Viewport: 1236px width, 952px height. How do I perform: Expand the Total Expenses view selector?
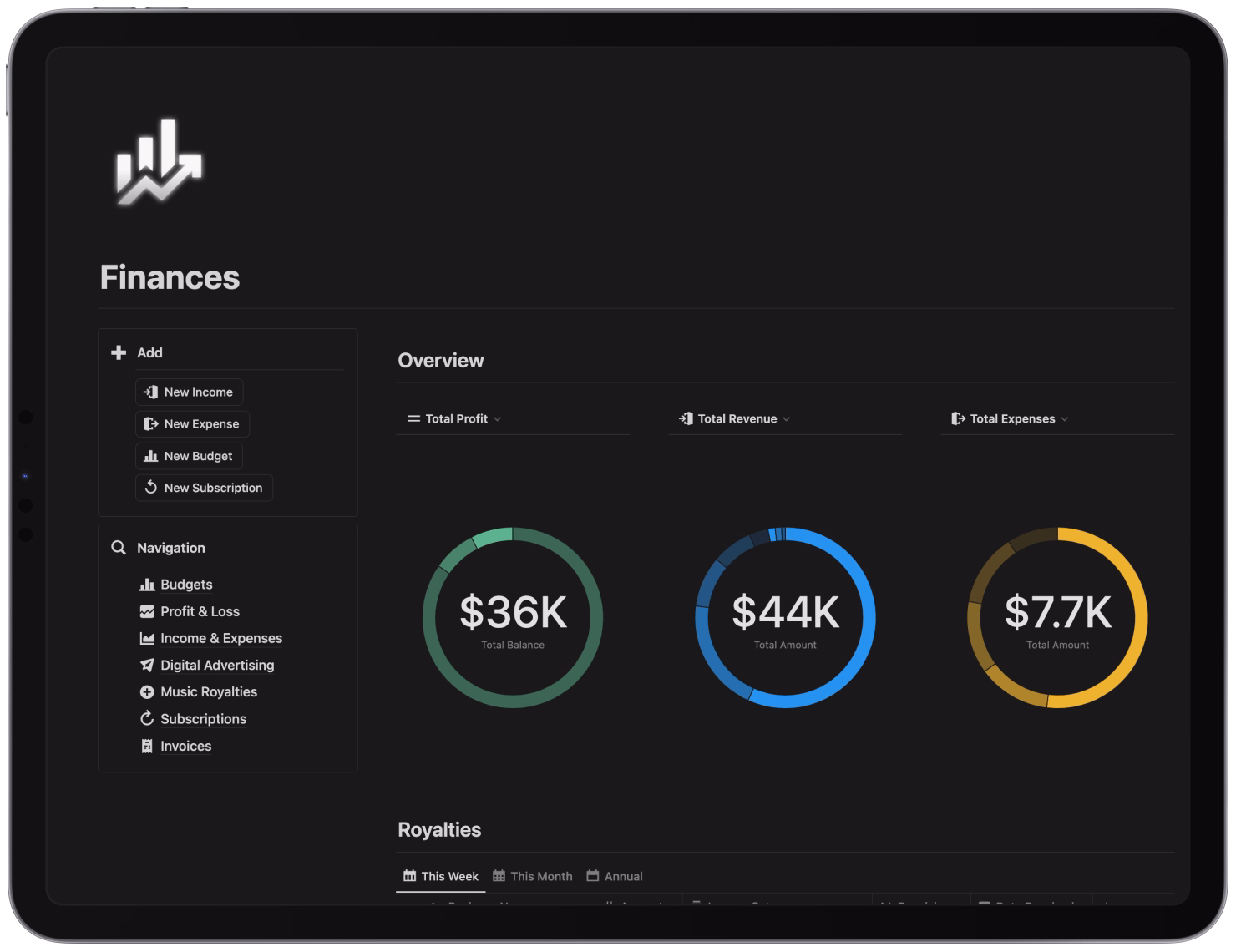[x=1010, y=418]
